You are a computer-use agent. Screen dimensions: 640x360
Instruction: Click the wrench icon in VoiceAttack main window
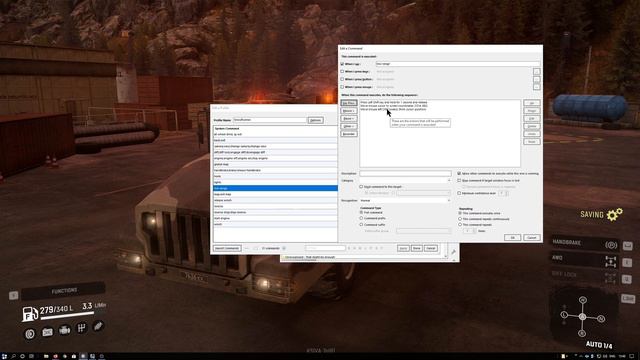(x=453, y=252)
